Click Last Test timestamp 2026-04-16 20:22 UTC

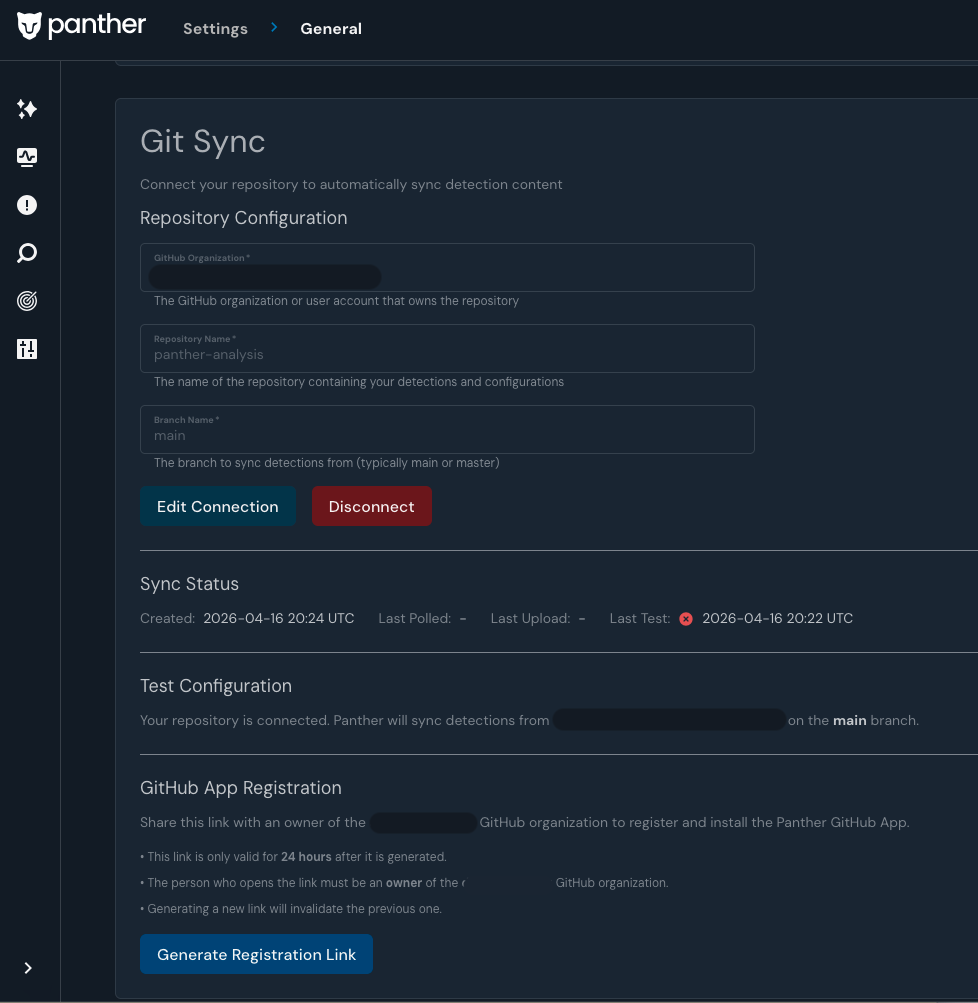[x=777, y=619]
